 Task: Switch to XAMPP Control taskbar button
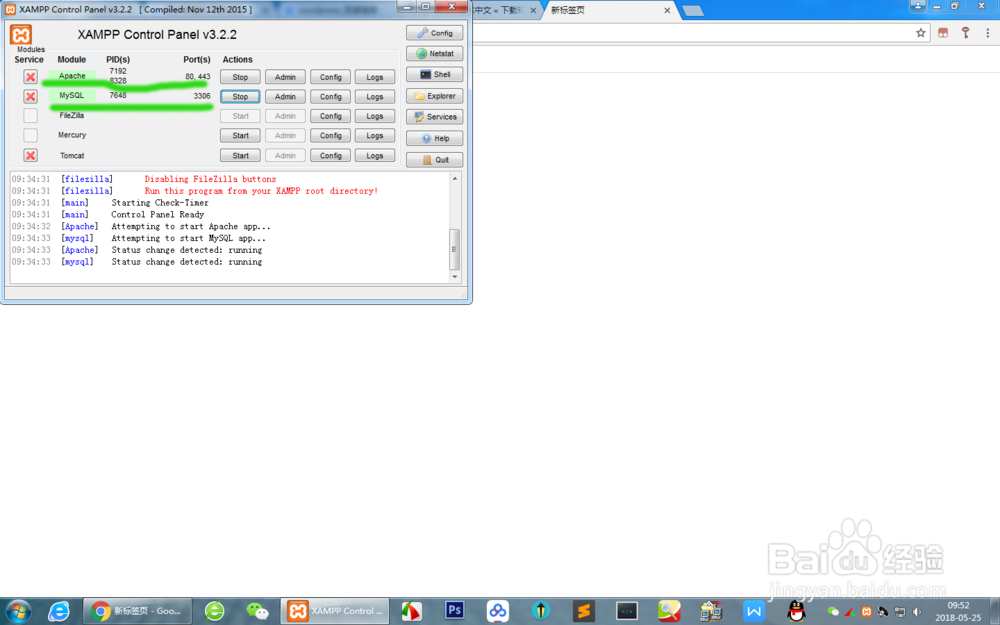[x=335, y=611]
